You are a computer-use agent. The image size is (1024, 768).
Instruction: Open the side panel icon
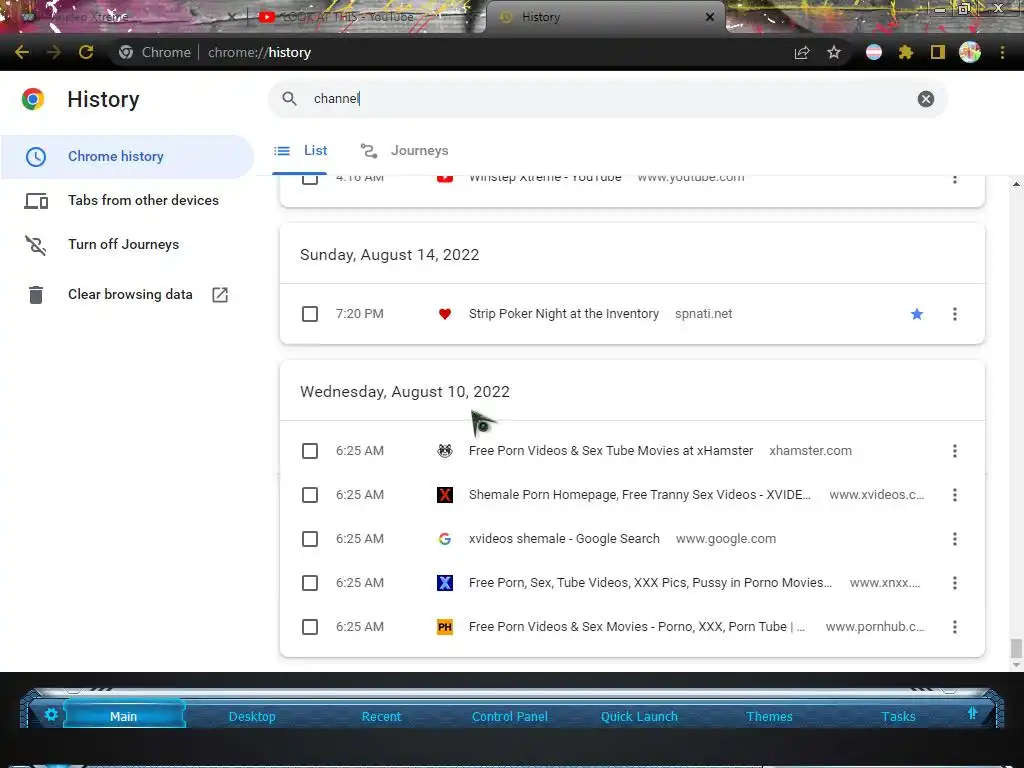pos(938,52)
